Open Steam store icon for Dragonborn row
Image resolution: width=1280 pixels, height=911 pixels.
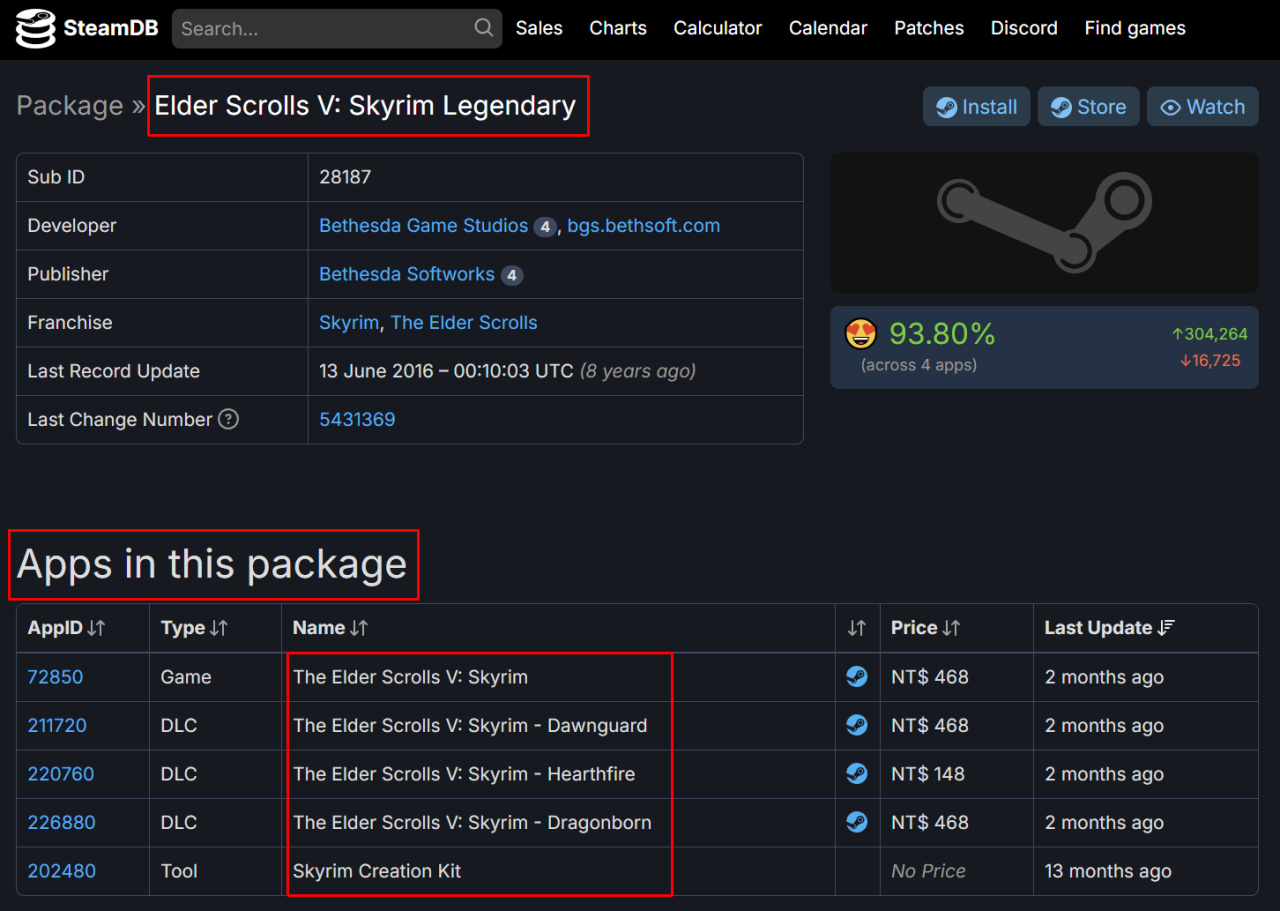tap(857, 822)
